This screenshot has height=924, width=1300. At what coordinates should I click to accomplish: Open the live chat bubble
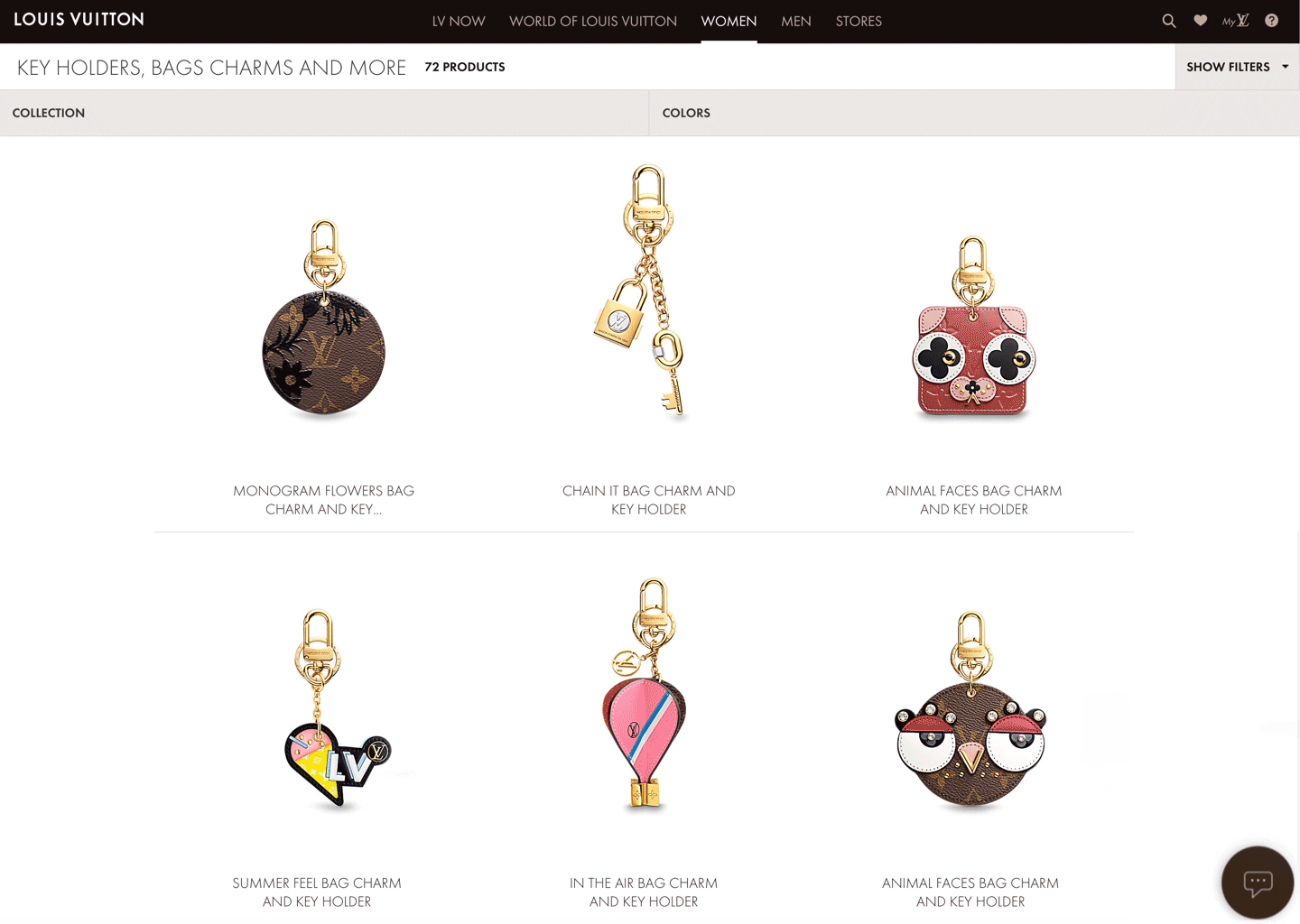pyautogui.click(x=1258, y=882)
